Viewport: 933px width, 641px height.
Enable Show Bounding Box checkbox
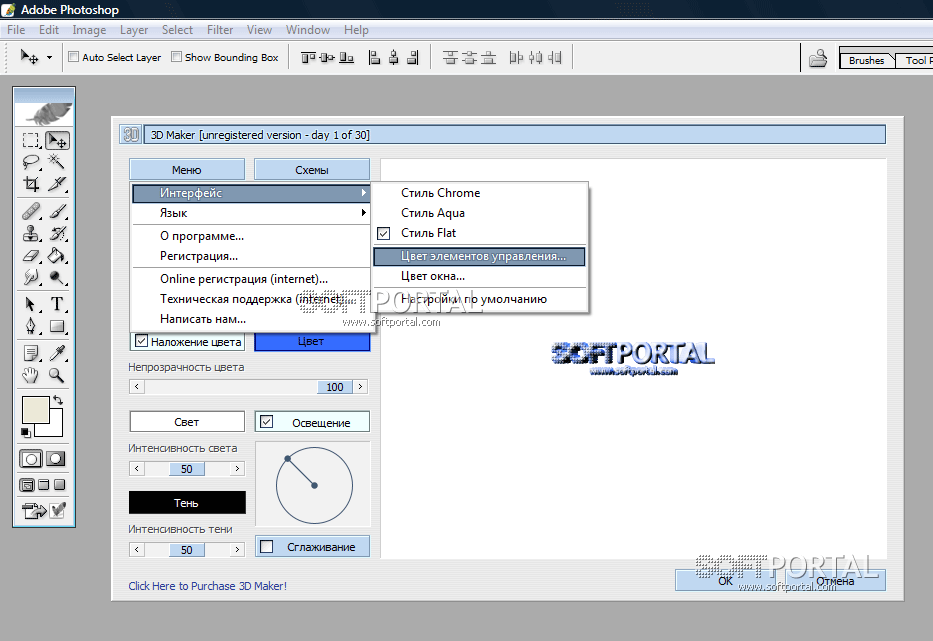tap(176, 57)
